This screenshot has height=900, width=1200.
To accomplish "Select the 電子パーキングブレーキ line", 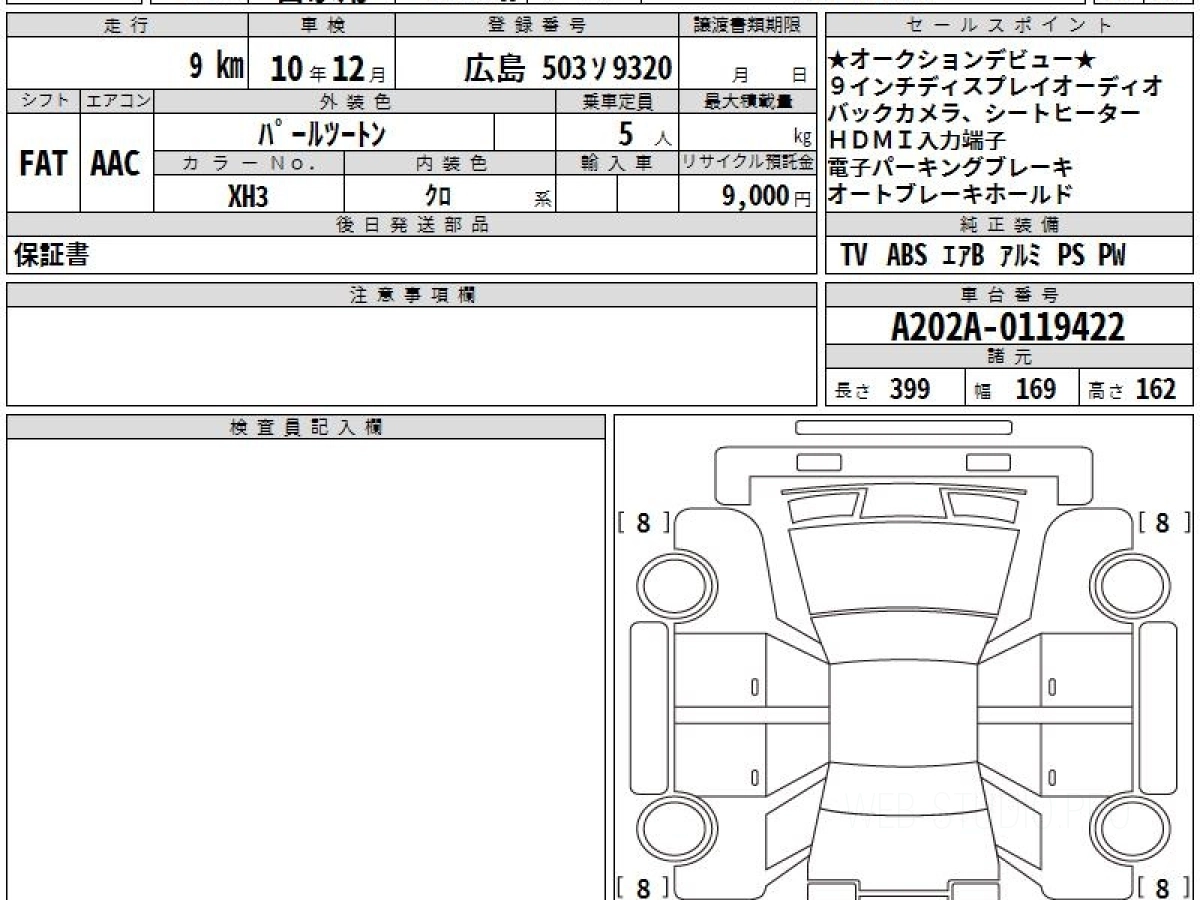I will point(951,166).
